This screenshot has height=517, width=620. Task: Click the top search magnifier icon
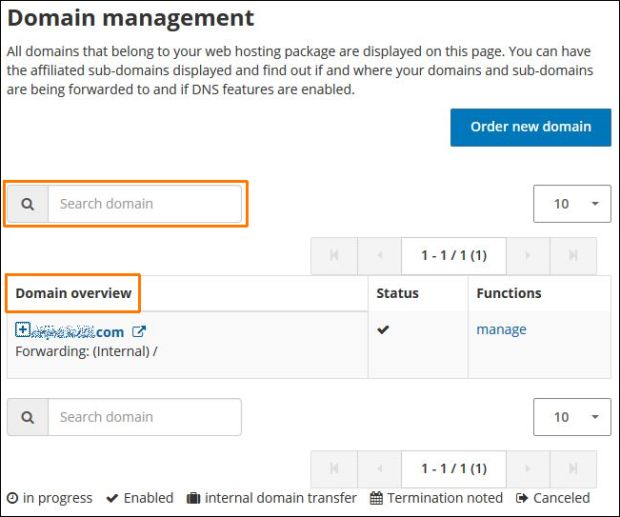coord(28,204)
